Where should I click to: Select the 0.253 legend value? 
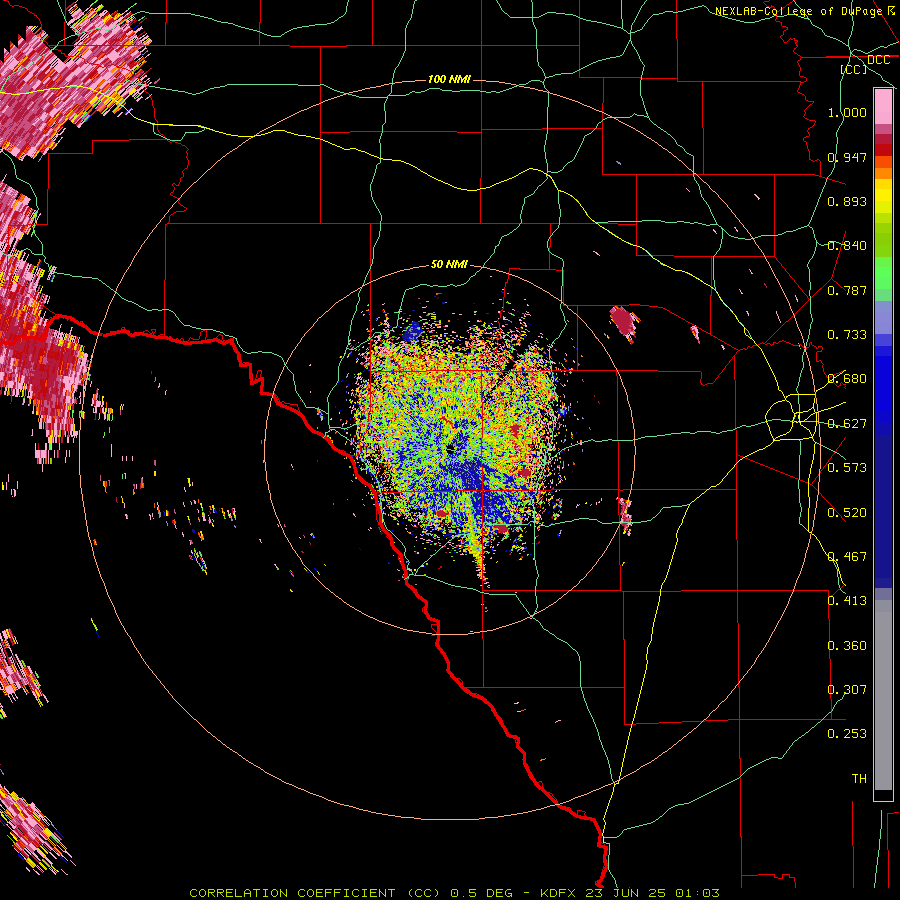847,734
